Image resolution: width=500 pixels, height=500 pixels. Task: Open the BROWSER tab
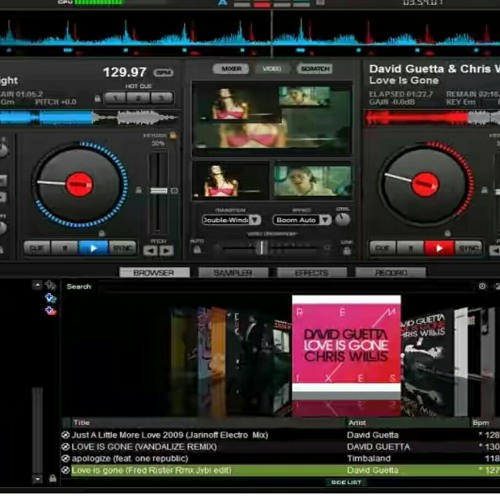154,273
